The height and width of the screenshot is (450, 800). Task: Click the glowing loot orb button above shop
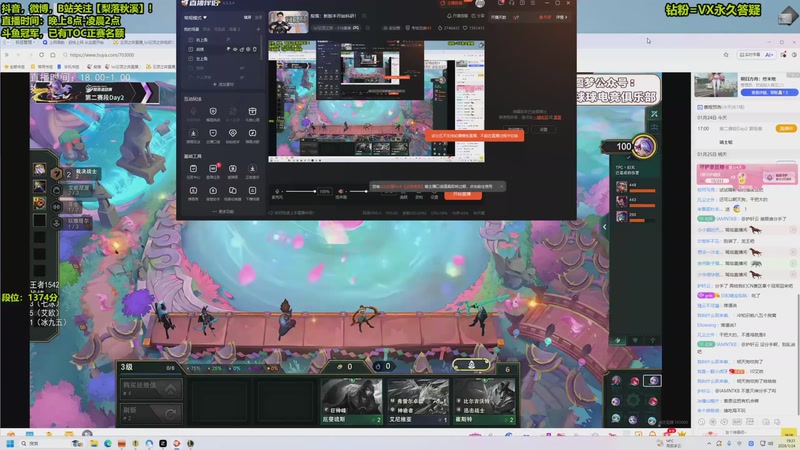coord(471,364)
